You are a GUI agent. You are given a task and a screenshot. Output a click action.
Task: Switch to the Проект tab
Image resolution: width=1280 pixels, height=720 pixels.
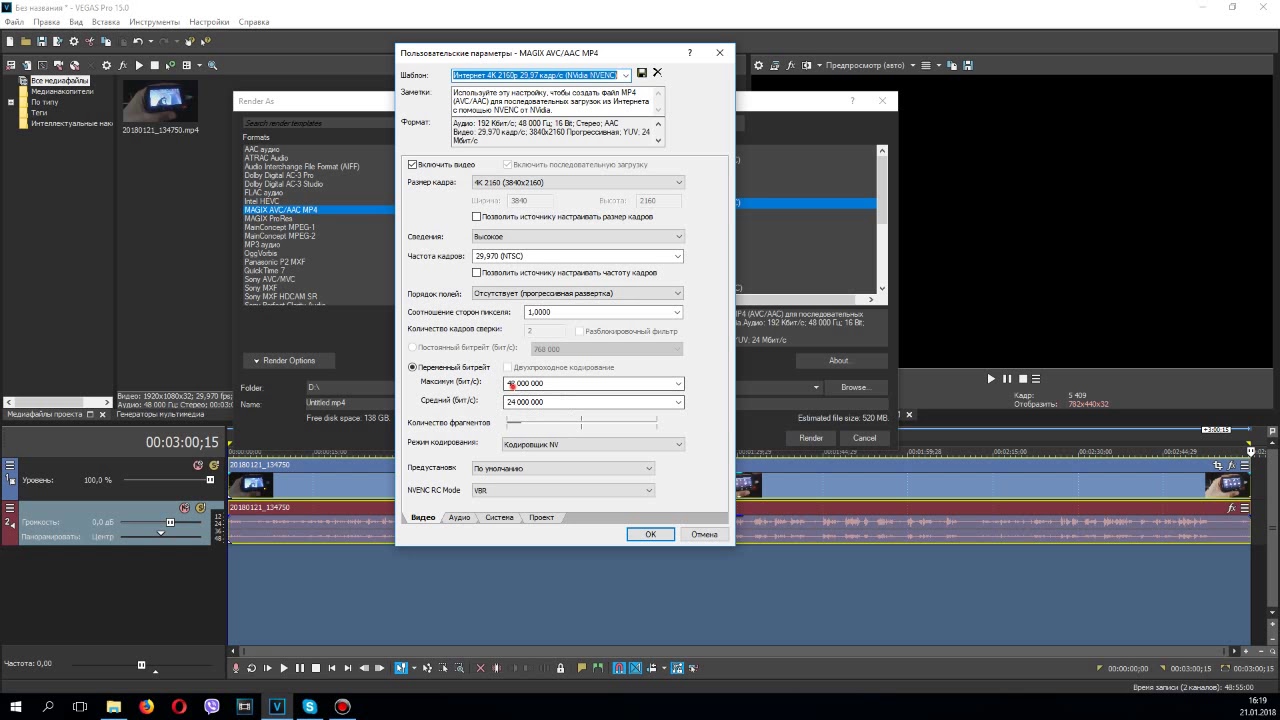click(x=541, y=517)
